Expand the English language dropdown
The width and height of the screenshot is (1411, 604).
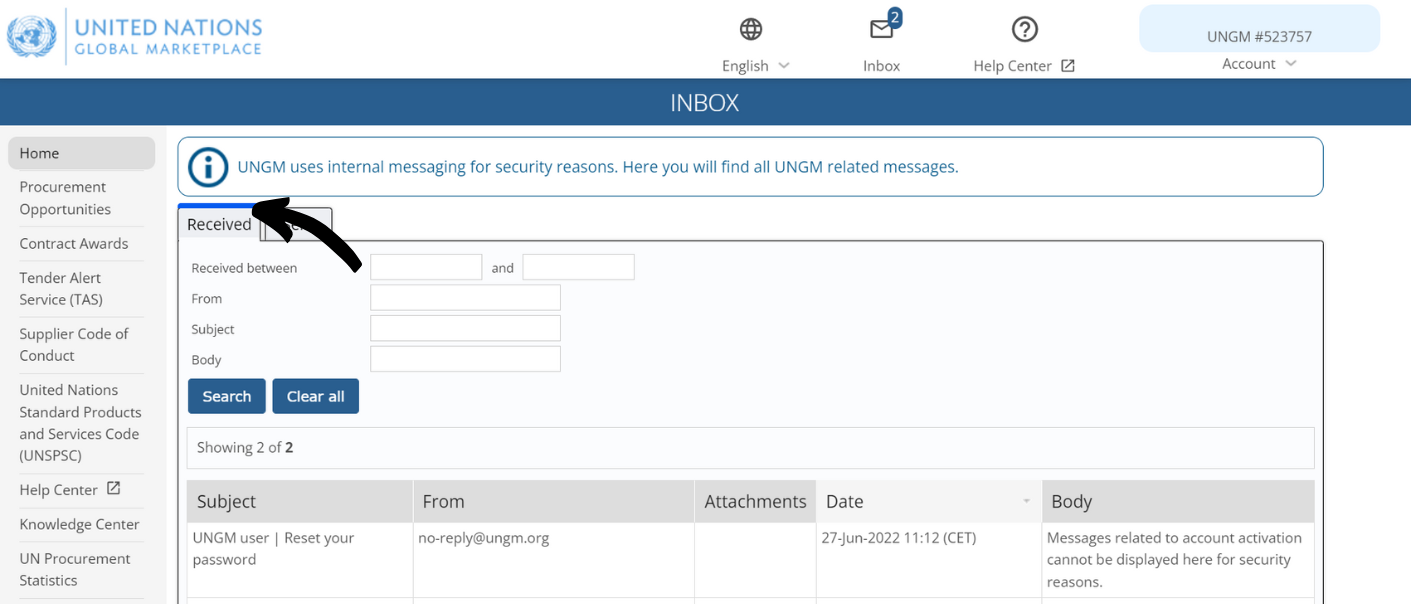756,66
